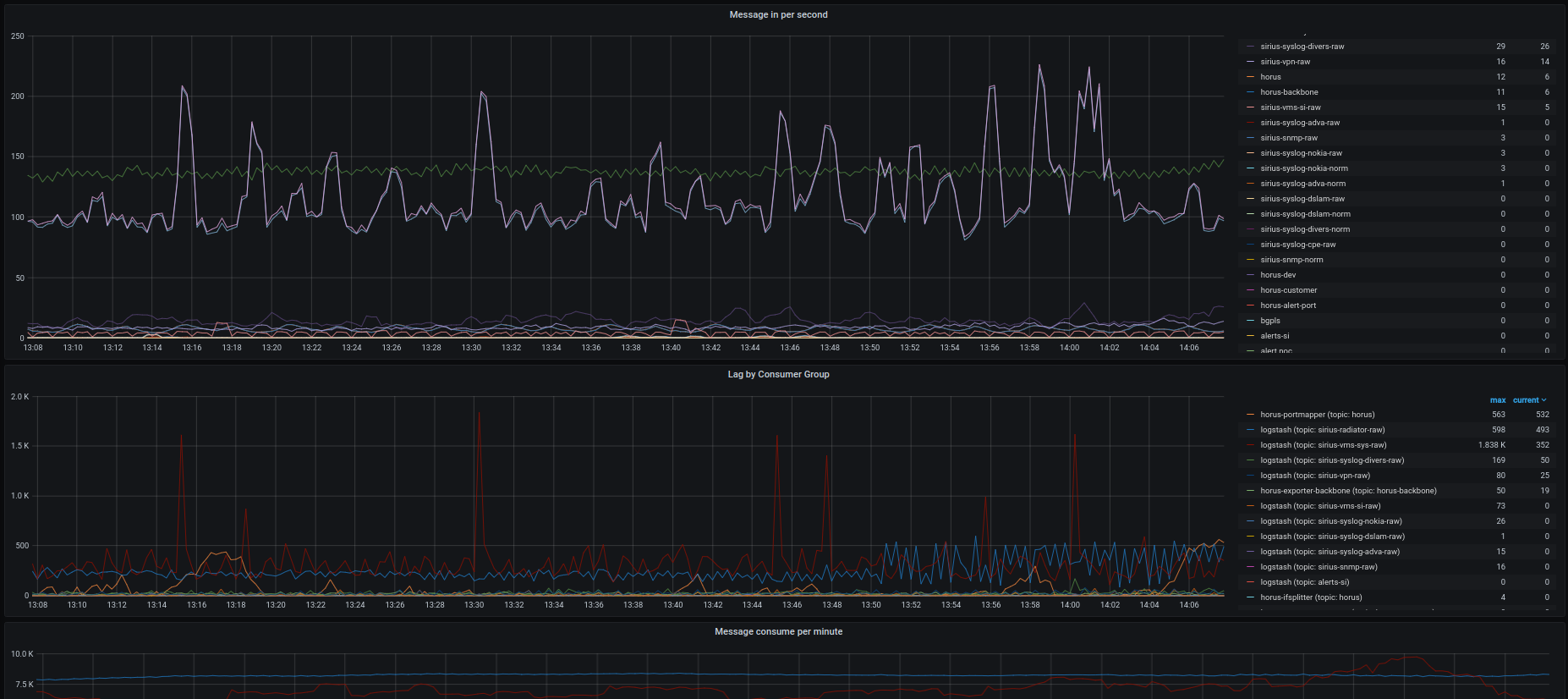Toggle sirius-syslog-nokia-raw series in Message in legend
Screen dimensions: 1568x699
(x=1301, y=153)
